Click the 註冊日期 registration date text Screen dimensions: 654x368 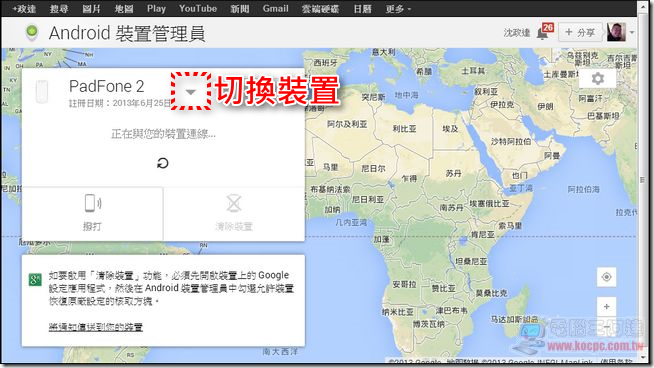120,103
